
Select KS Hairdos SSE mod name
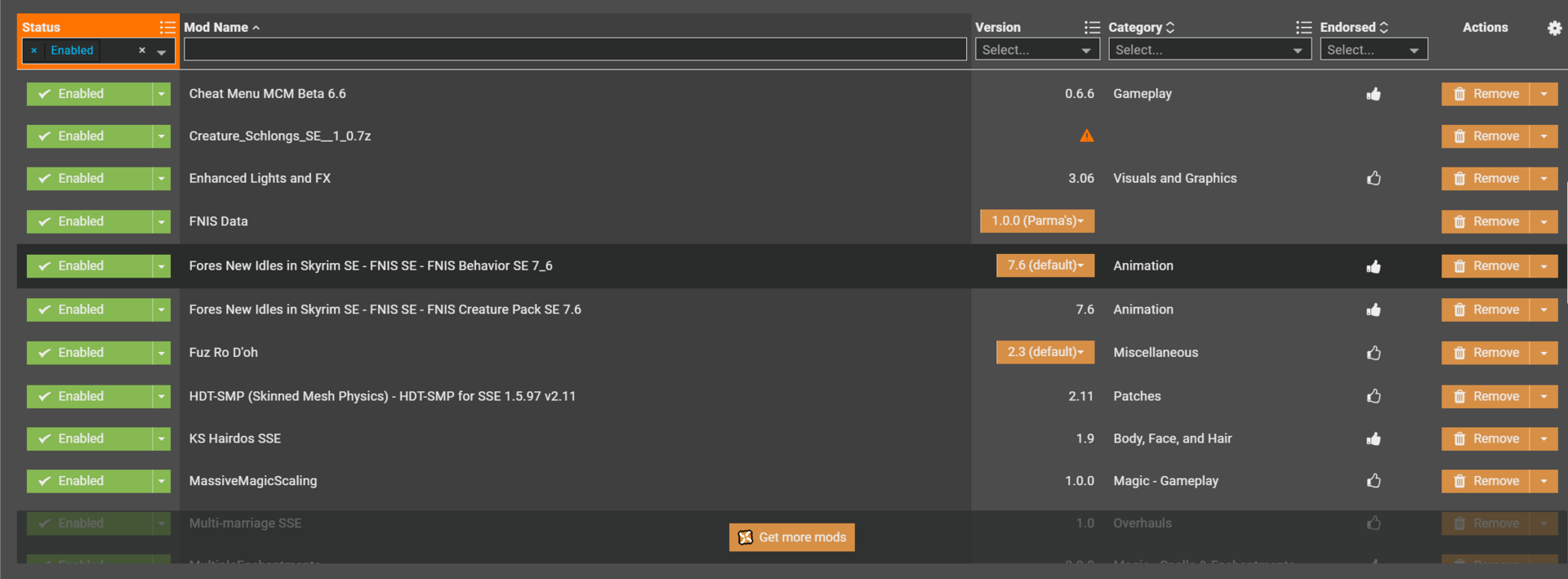tap(235, 439)
